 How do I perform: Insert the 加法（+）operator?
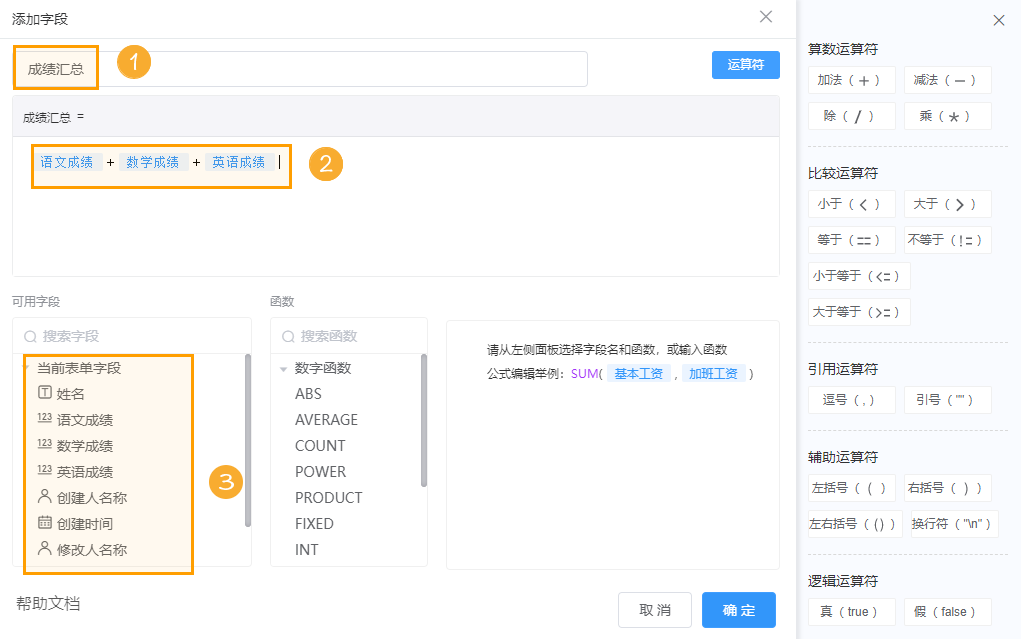tap(851, 79)
